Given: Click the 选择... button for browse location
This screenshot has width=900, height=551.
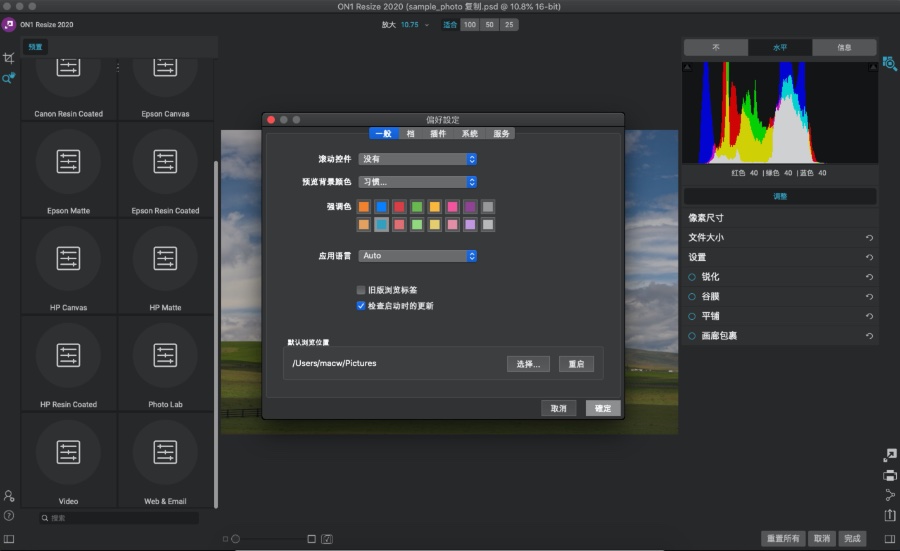Looking at the screenshot, I should pos(528,364).
